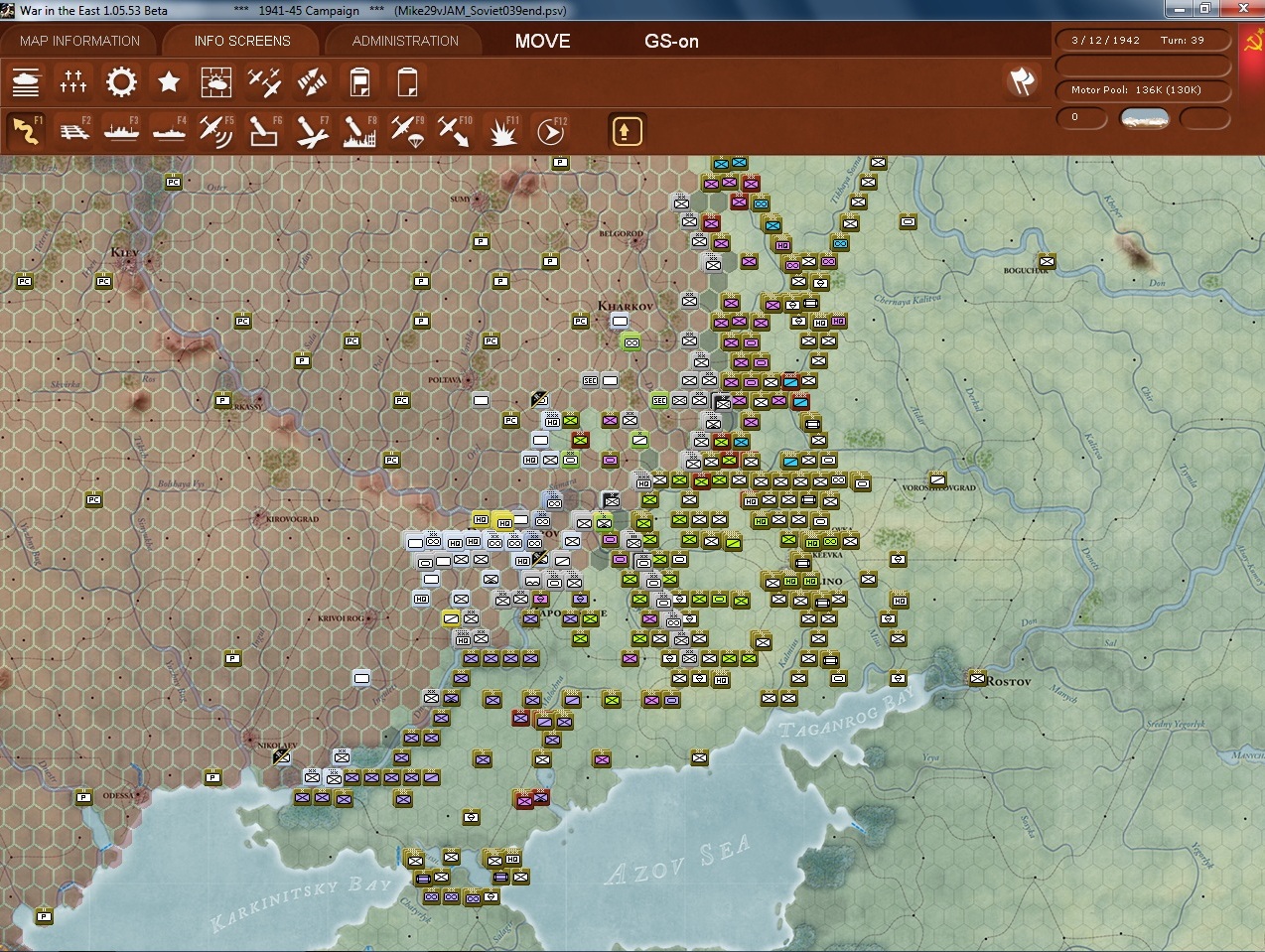The height and width of the screenshot is (952, 1265).
Task: Select the unit counter at Rostov
Action: (977, 679)
